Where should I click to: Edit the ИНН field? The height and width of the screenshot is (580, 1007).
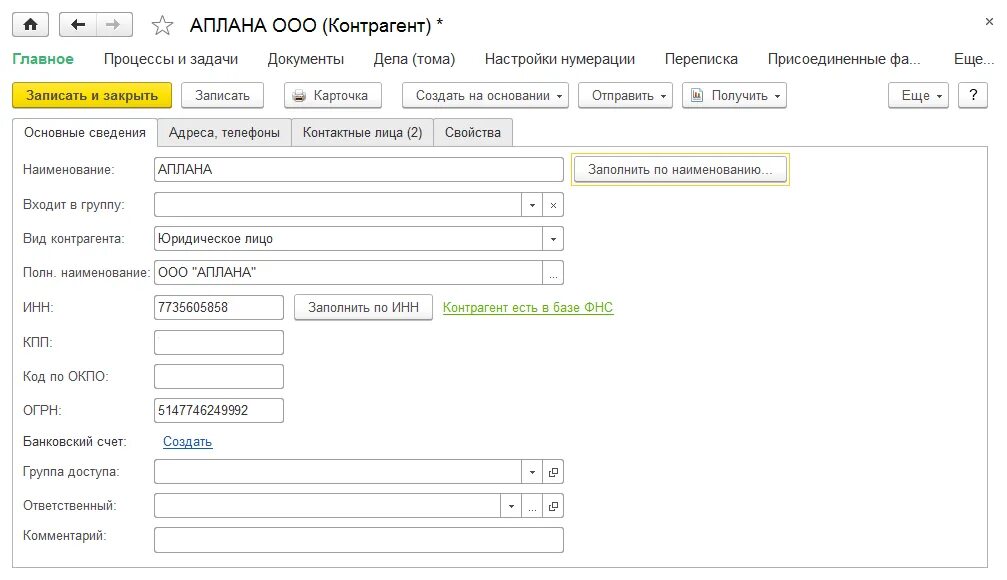click(x=218, y=307)
